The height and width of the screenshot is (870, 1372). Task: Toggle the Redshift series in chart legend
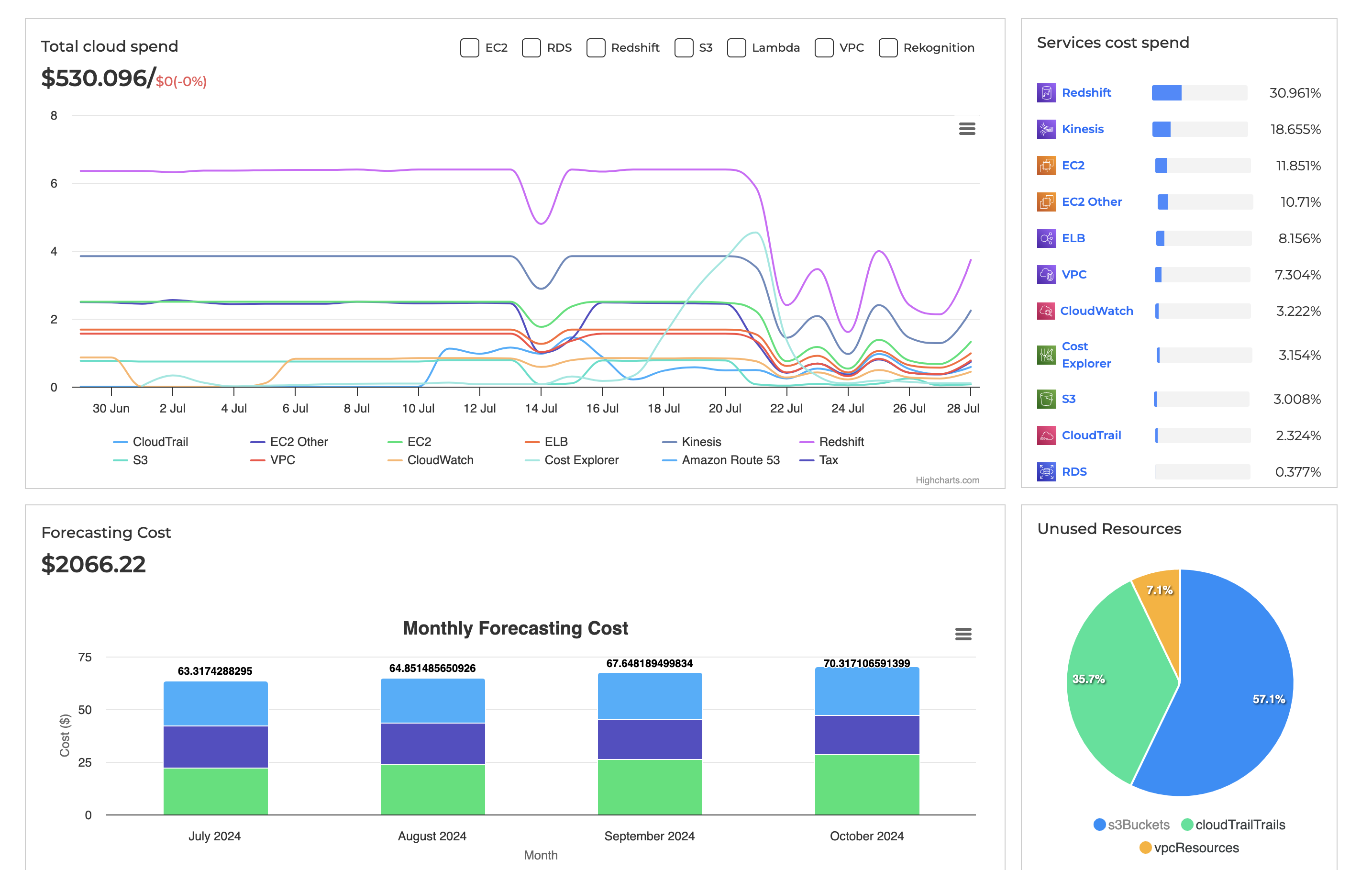tap(841, 442)
